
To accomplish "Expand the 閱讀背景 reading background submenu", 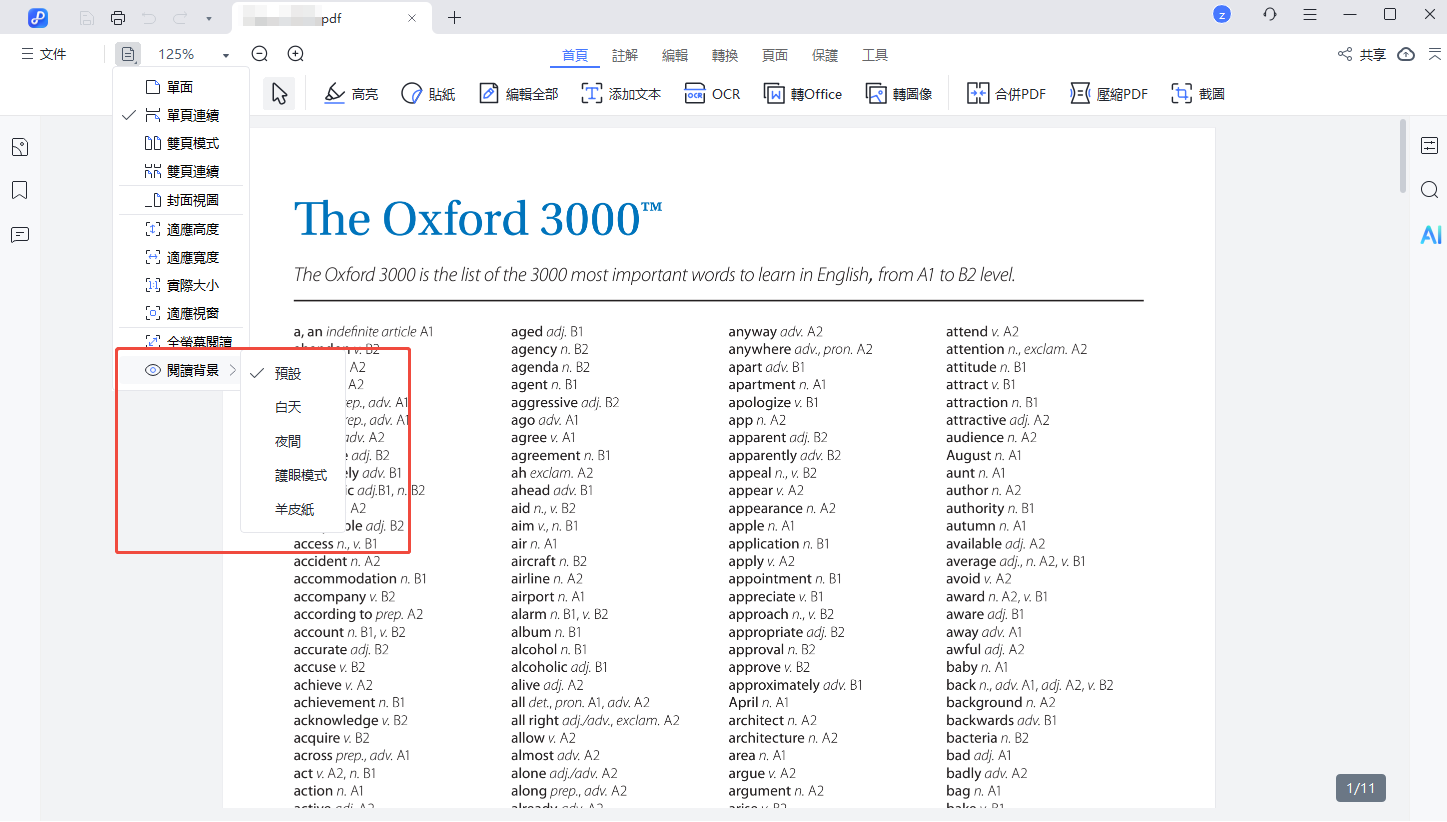I will [181, 370].
